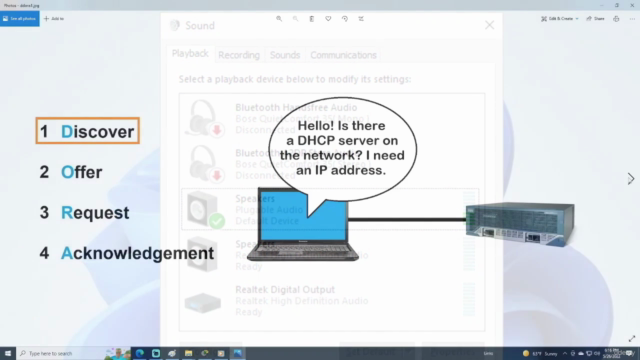Delete the photo with the trash icon
Viewport: 640px width, 360px height.
(x=311, y=19)
